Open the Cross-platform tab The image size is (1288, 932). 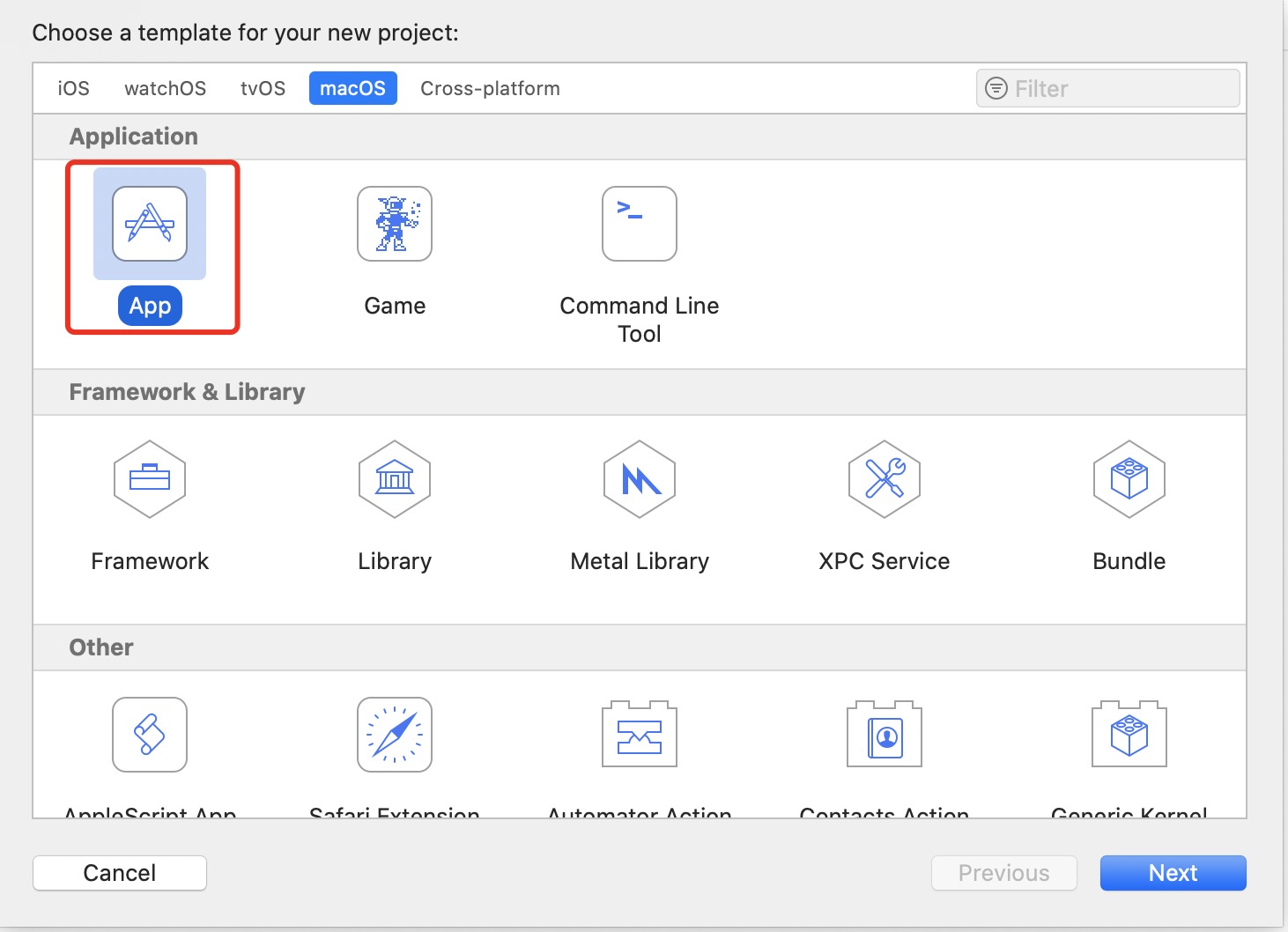[x=490, y=88]
